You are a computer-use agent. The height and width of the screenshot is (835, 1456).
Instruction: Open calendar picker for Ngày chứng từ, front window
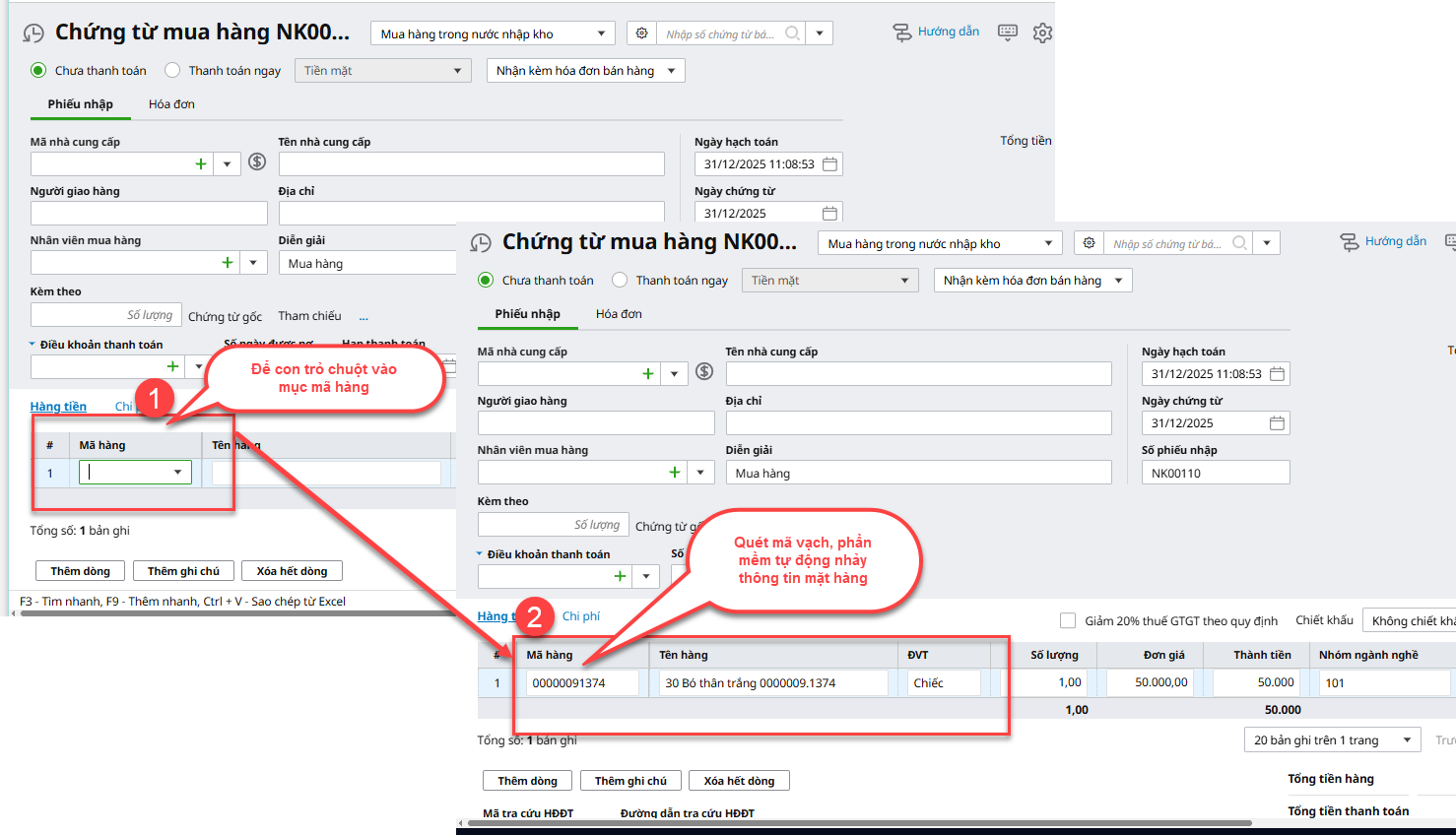(1277, 423)
